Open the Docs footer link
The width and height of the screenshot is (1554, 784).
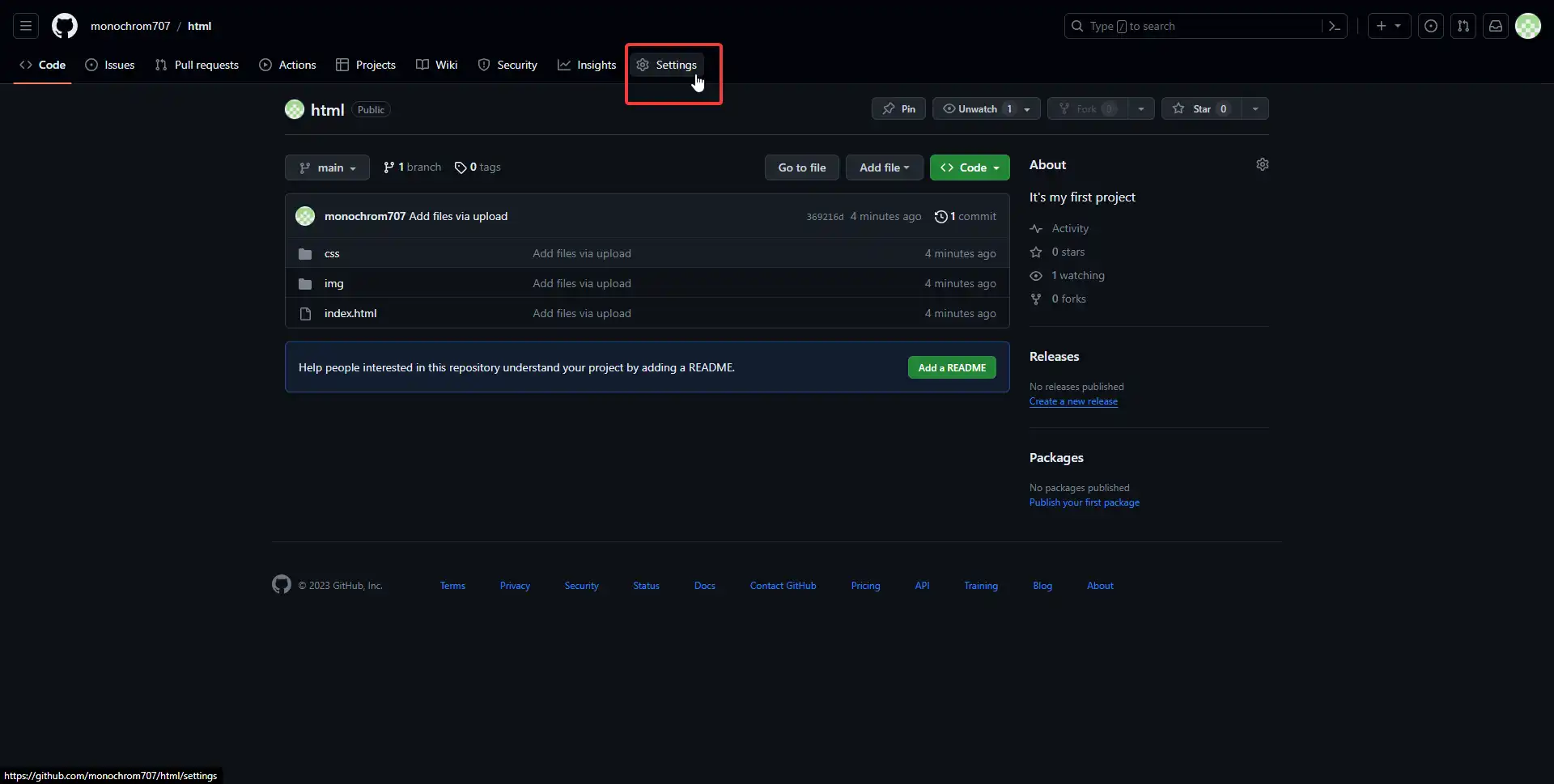(x=704, y=586)
